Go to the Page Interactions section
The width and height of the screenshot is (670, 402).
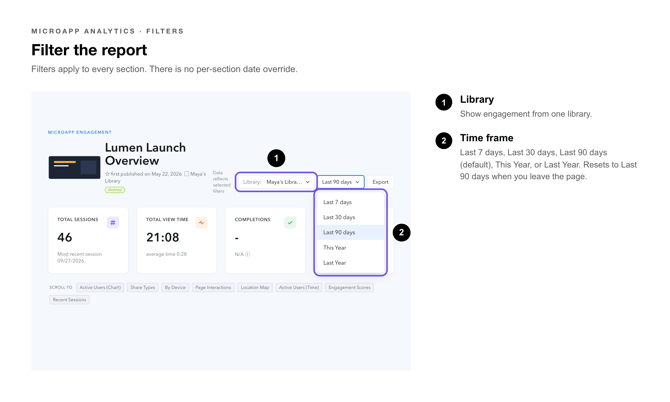213,288
